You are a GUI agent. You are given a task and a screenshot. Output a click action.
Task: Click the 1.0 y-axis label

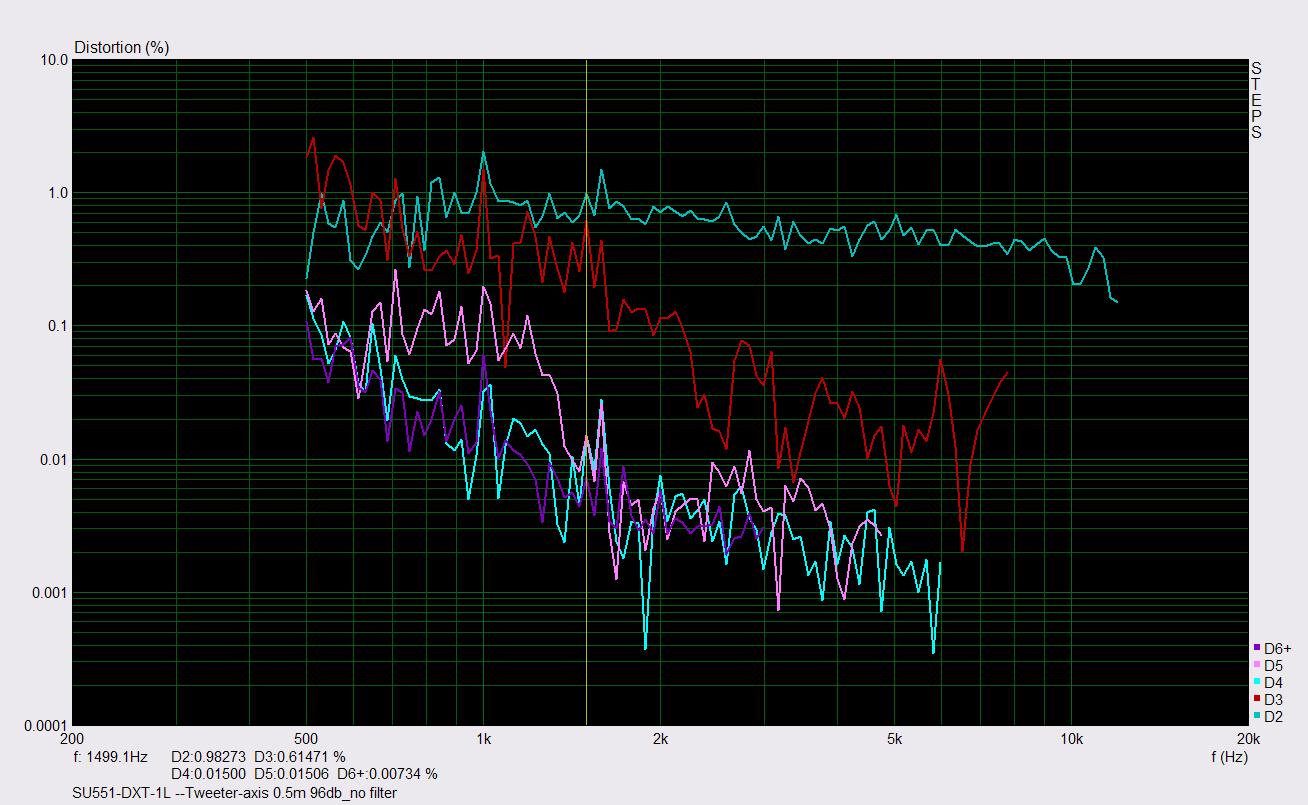[x=58, y=193]
